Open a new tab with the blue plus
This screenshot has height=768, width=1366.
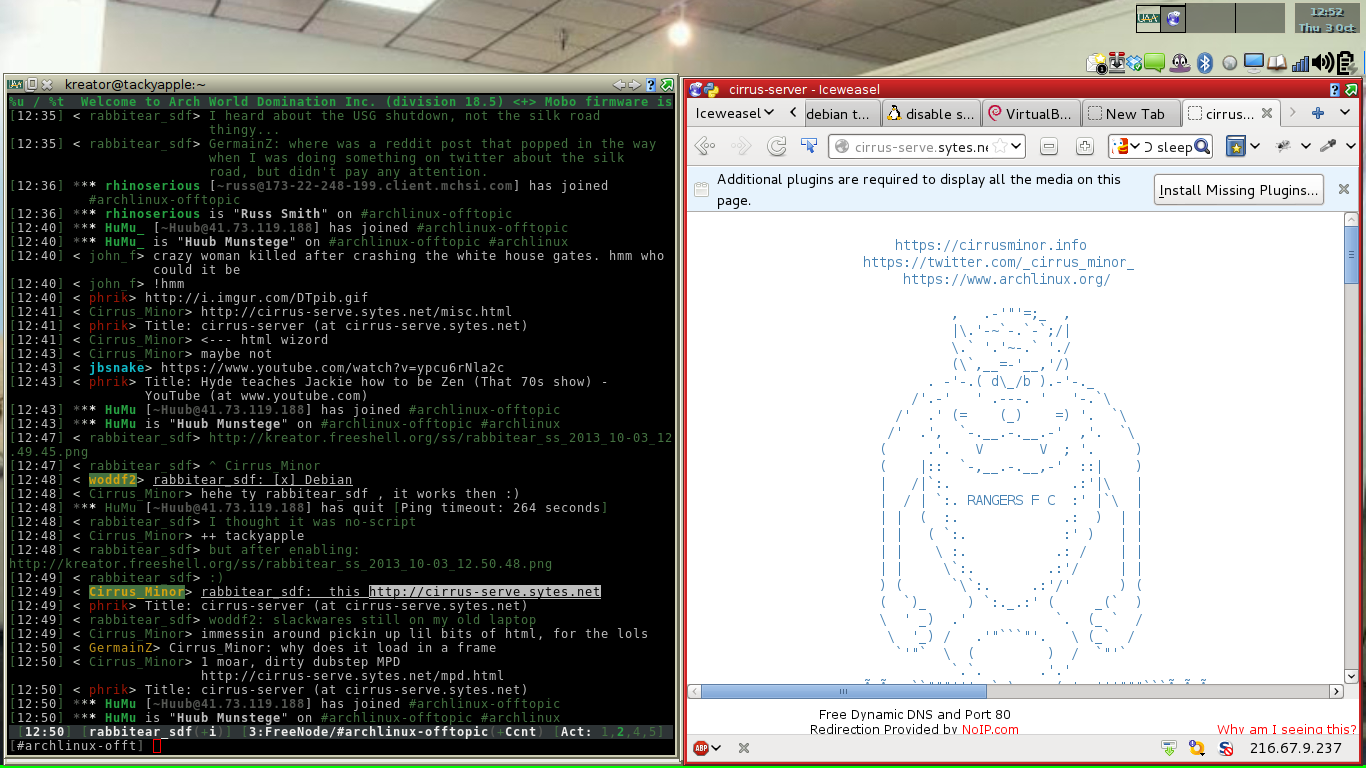tap(1318, 113)
